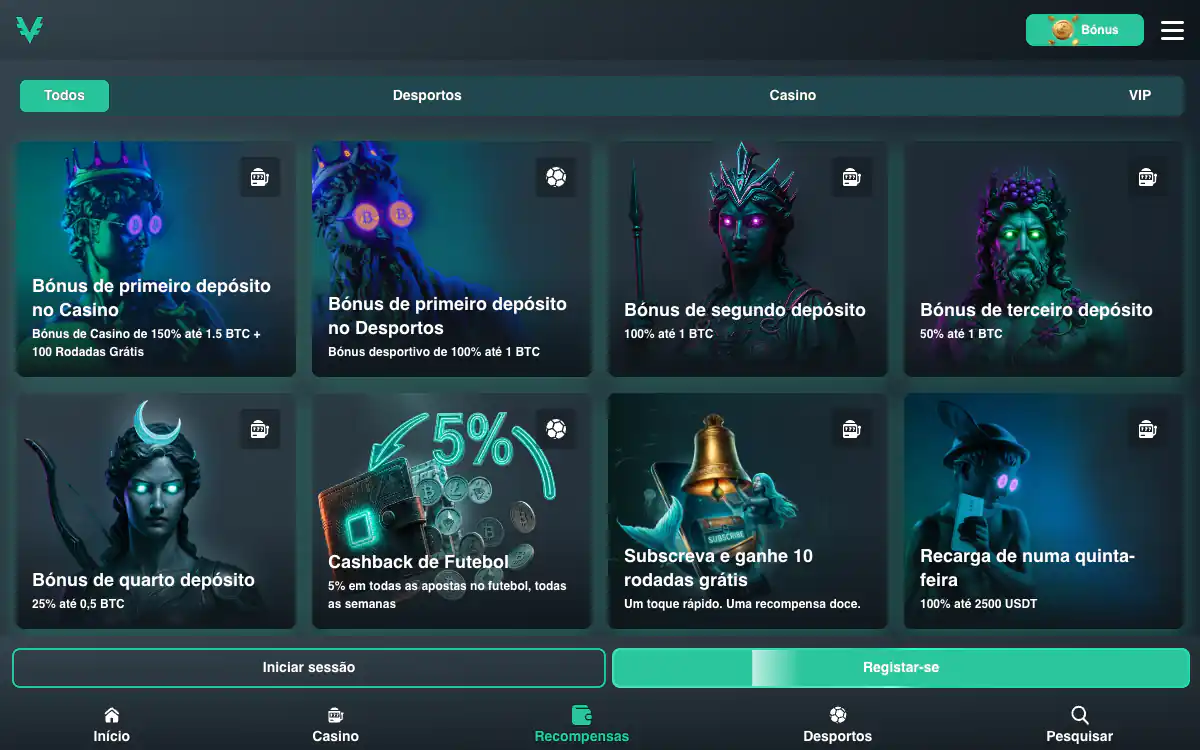The image size is (1200, 750).
Task: Open Desportos in bottom navigation
Action: [838, 725]
